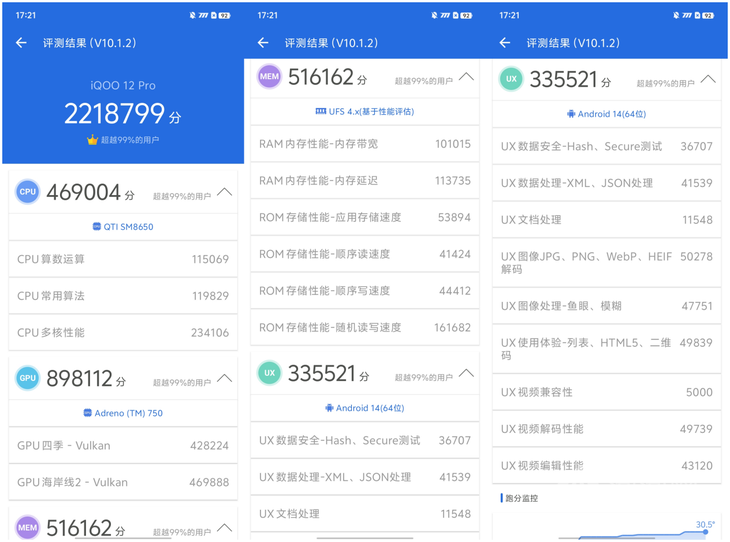Select the ROM 存储性能-随机读写速度 row
Screen dimensions: 730x542
pyautogui.click(x=364, y=327)
